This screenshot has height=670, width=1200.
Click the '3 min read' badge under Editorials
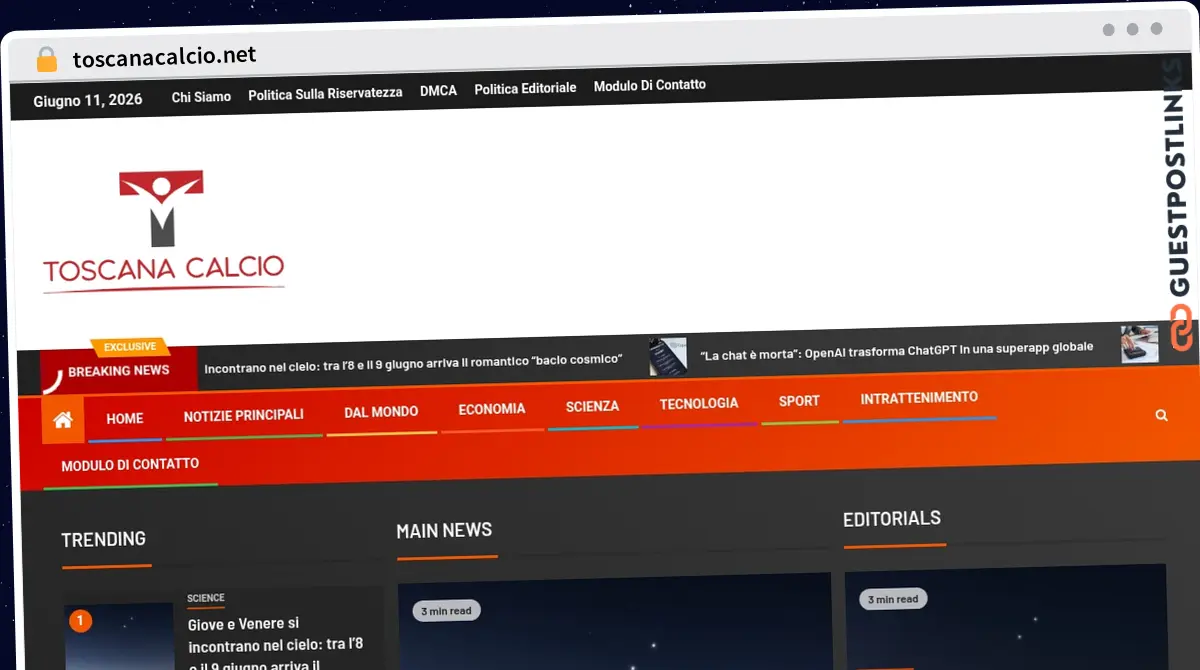[893, 599]
